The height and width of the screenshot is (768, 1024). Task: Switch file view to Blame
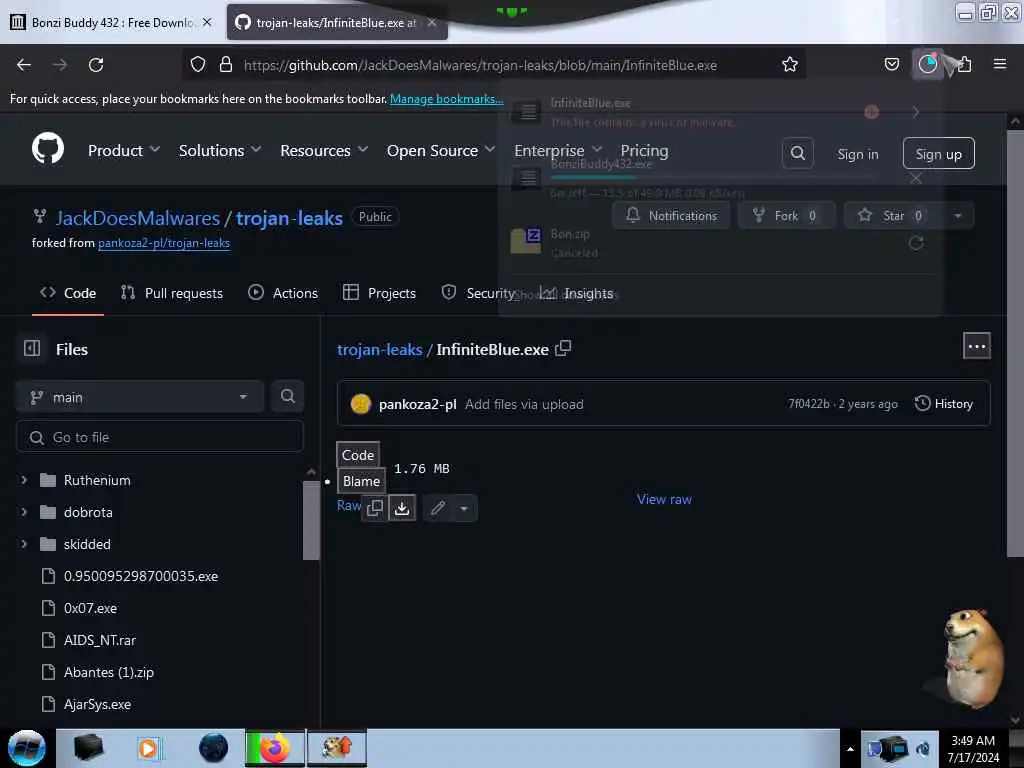[x=361, y=481]
